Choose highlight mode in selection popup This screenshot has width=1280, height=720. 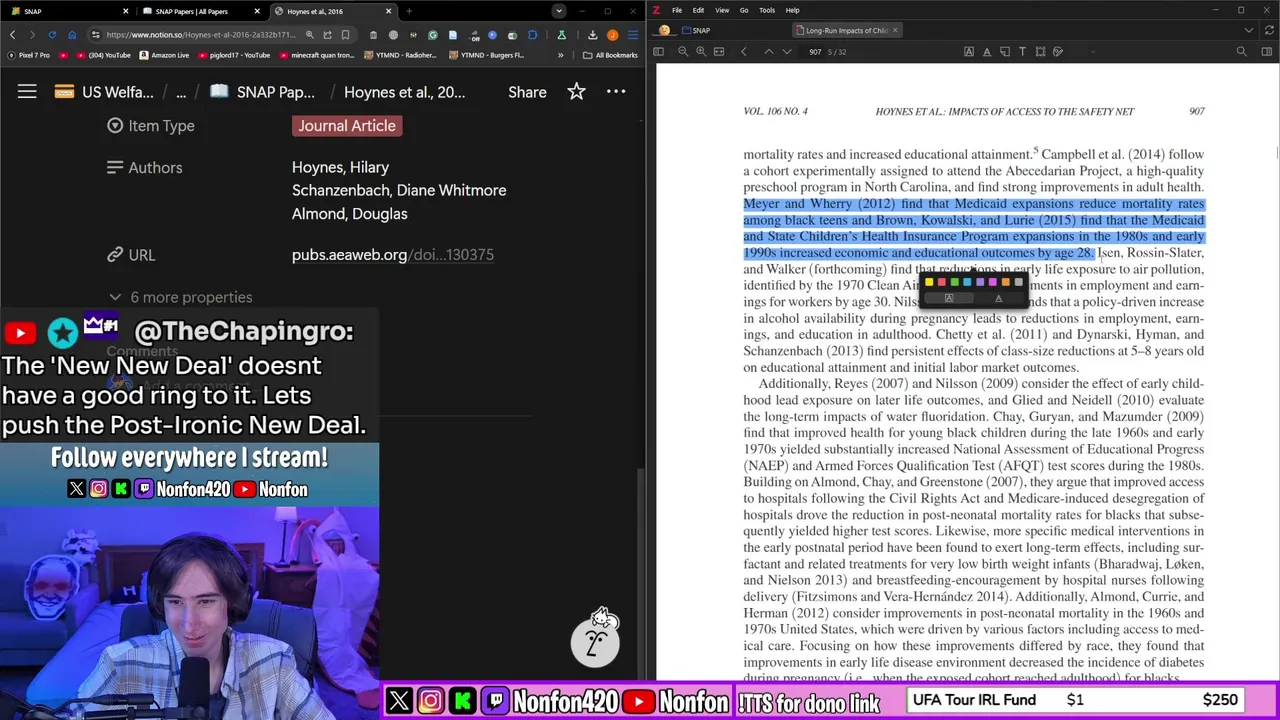(x=949, y=298)
